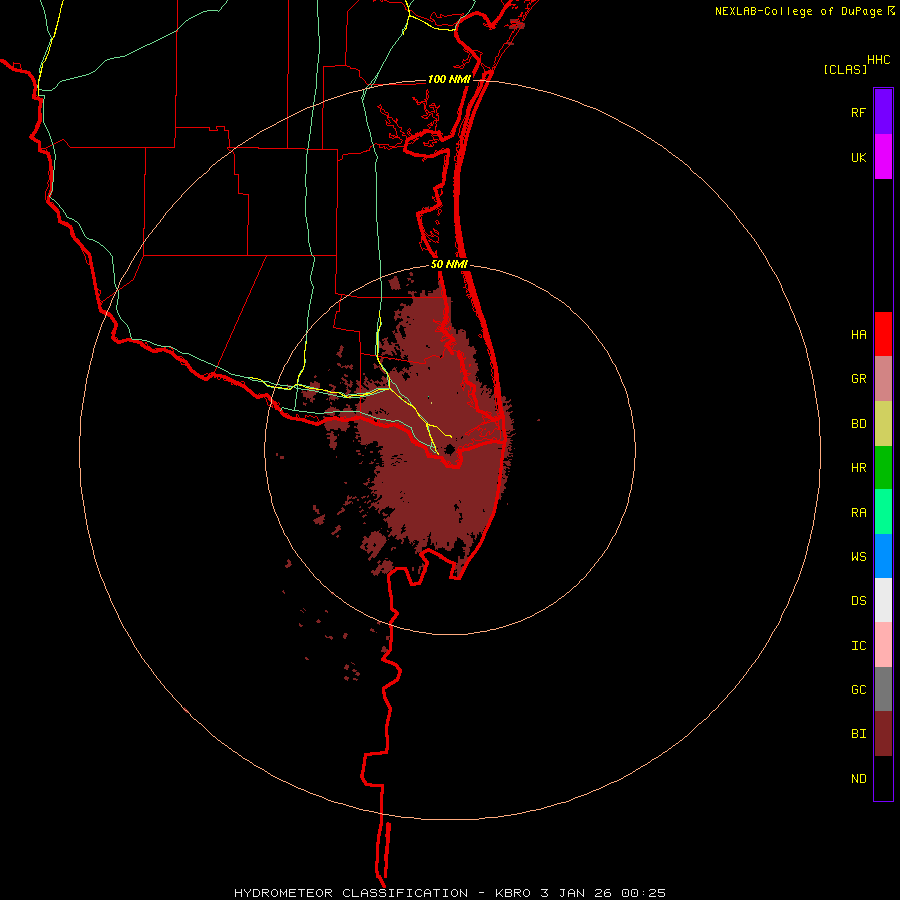Click the HR green legend swatch

pos(883,468)
